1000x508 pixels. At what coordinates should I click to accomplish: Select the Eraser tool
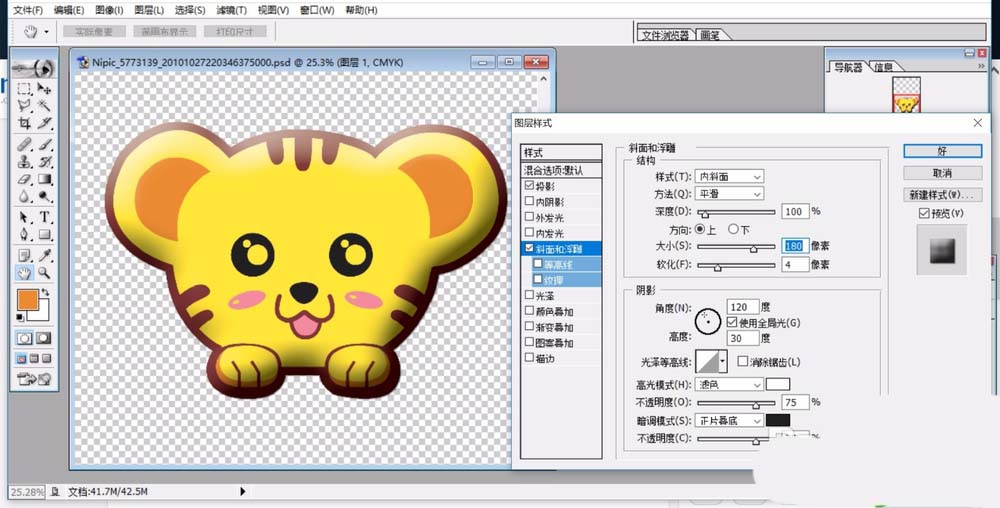(x=24, y=179)
